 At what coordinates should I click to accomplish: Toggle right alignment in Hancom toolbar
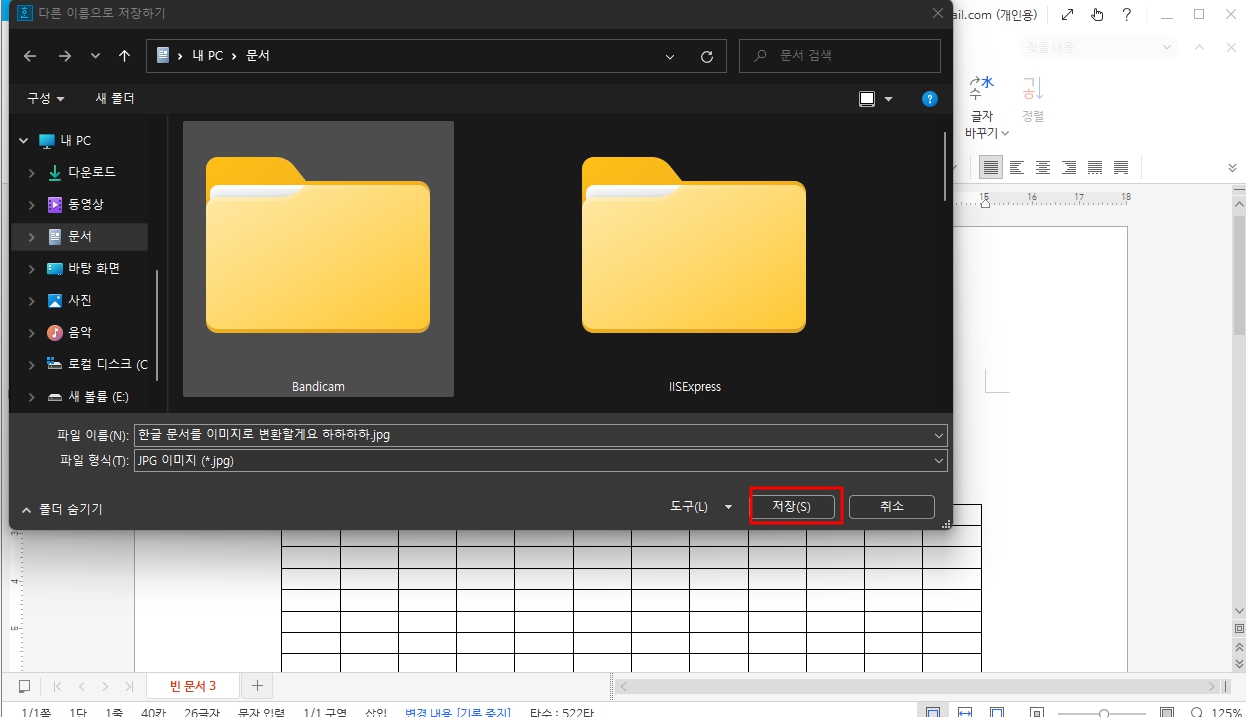point(1069,167)
